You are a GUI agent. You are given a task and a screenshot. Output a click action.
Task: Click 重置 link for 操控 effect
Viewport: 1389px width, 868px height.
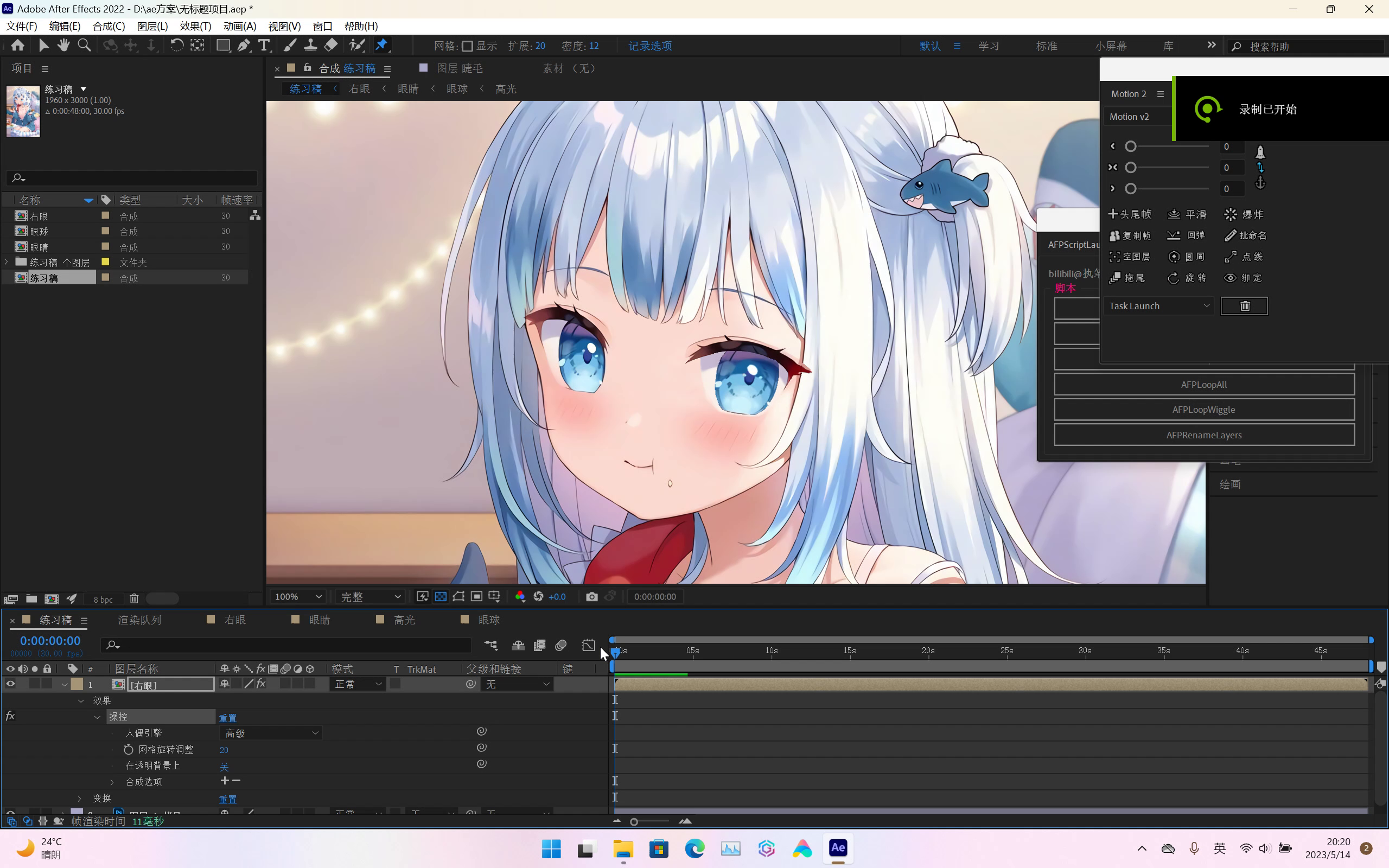[228, 718]
